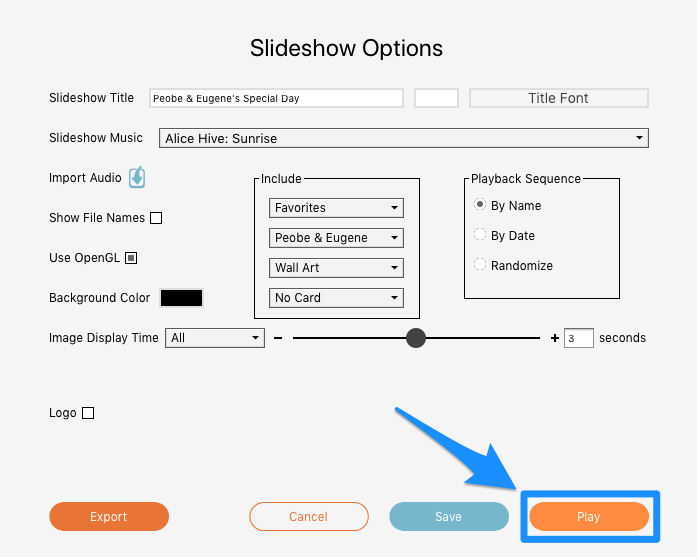Screen dimensions: 697x557
Task: Enable the Logo checkbox
Action: click(x=88, y=413)
